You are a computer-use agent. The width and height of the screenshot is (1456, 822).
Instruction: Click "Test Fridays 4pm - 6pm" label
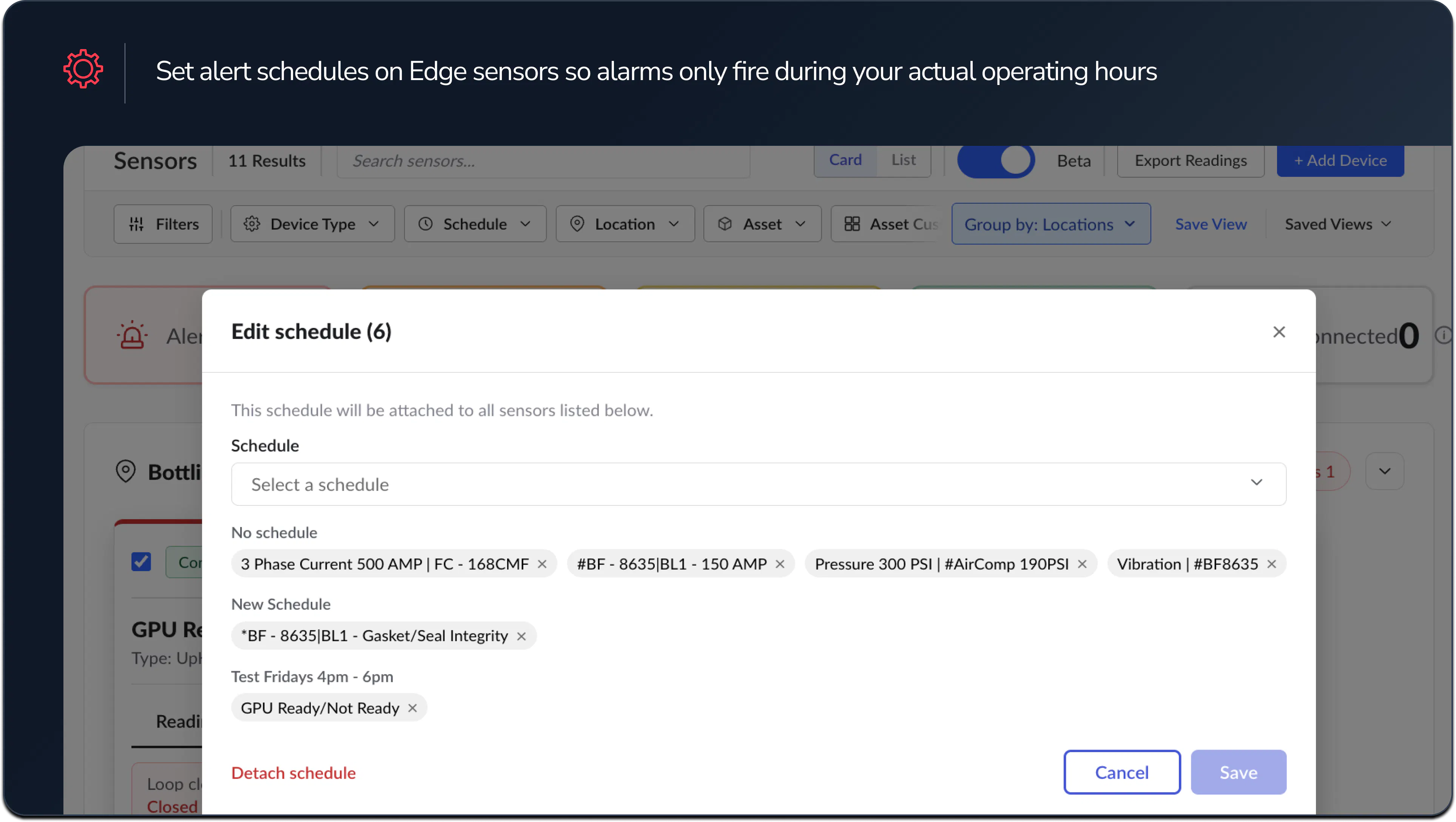[312, 677]
